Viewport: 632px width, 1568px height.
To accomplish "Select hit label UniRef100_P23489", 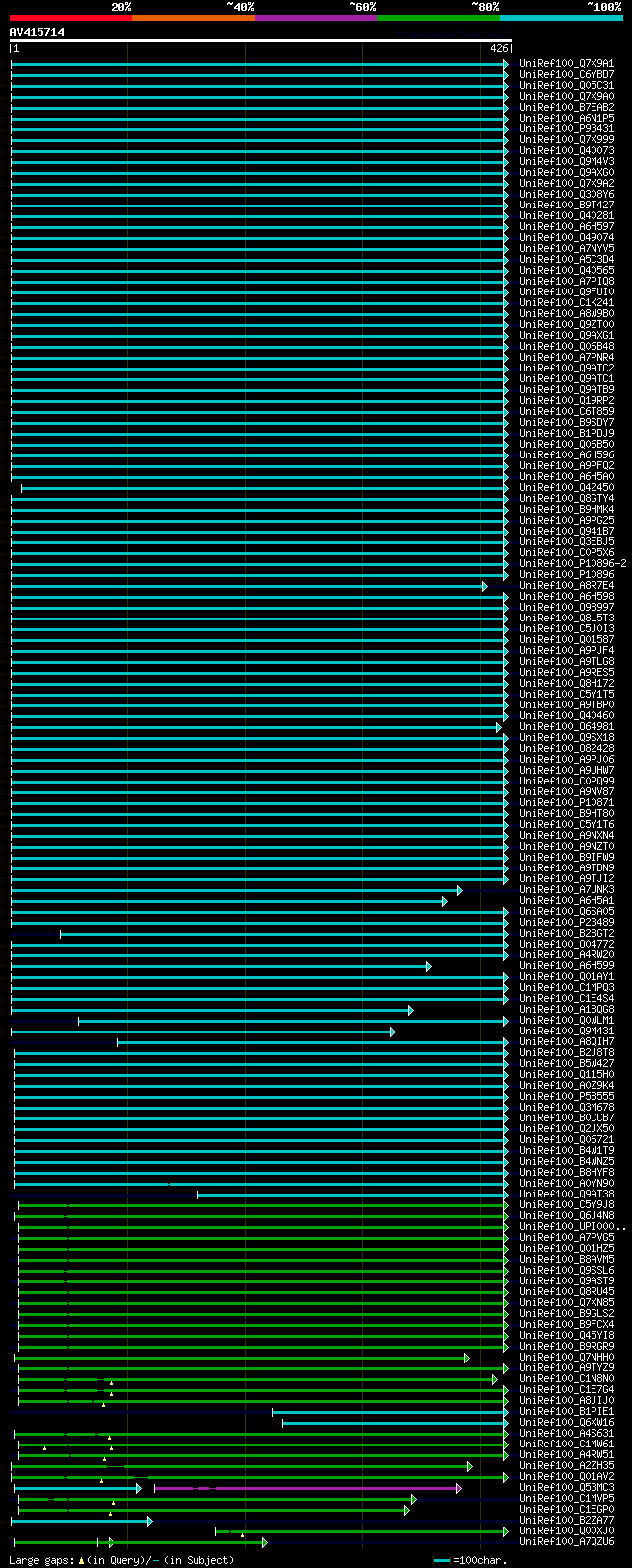I will coord(567,923).
